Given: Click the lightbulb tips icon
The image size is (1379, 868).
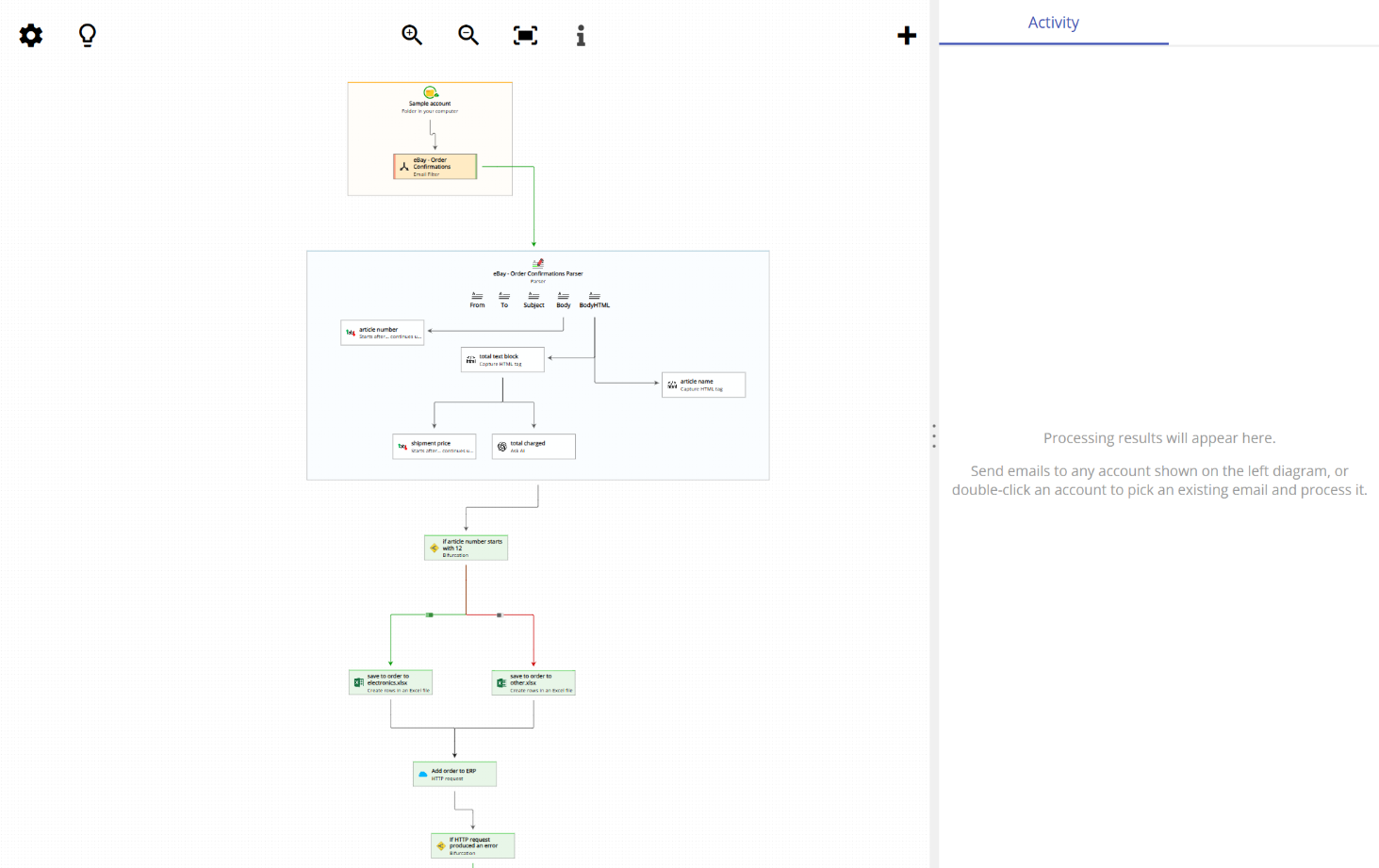Looking at the screenshot, I should pyautogui.click(x=87, y=35).
